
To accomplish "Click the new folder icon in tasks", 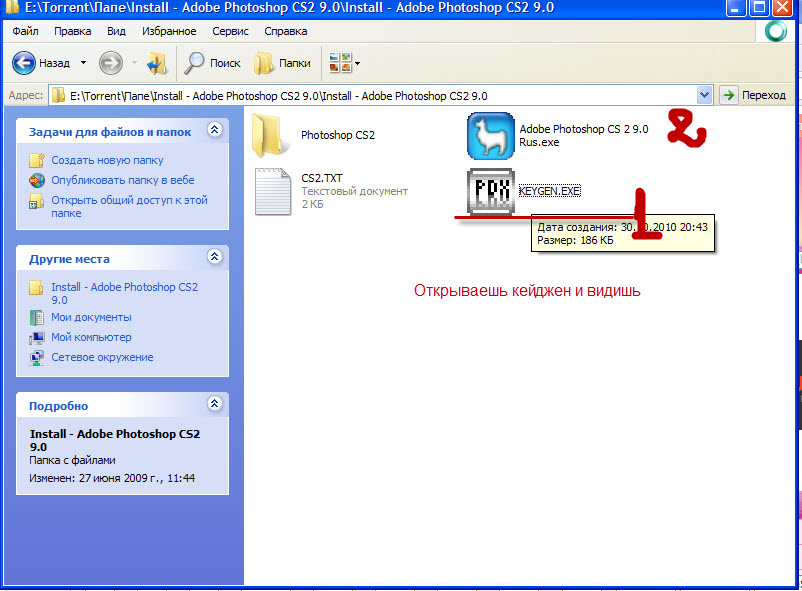I will click(x=37, y=160).
